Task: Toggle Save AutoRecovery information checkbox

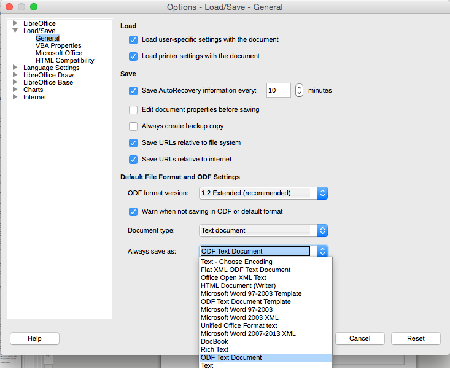Action: (133, 91)
